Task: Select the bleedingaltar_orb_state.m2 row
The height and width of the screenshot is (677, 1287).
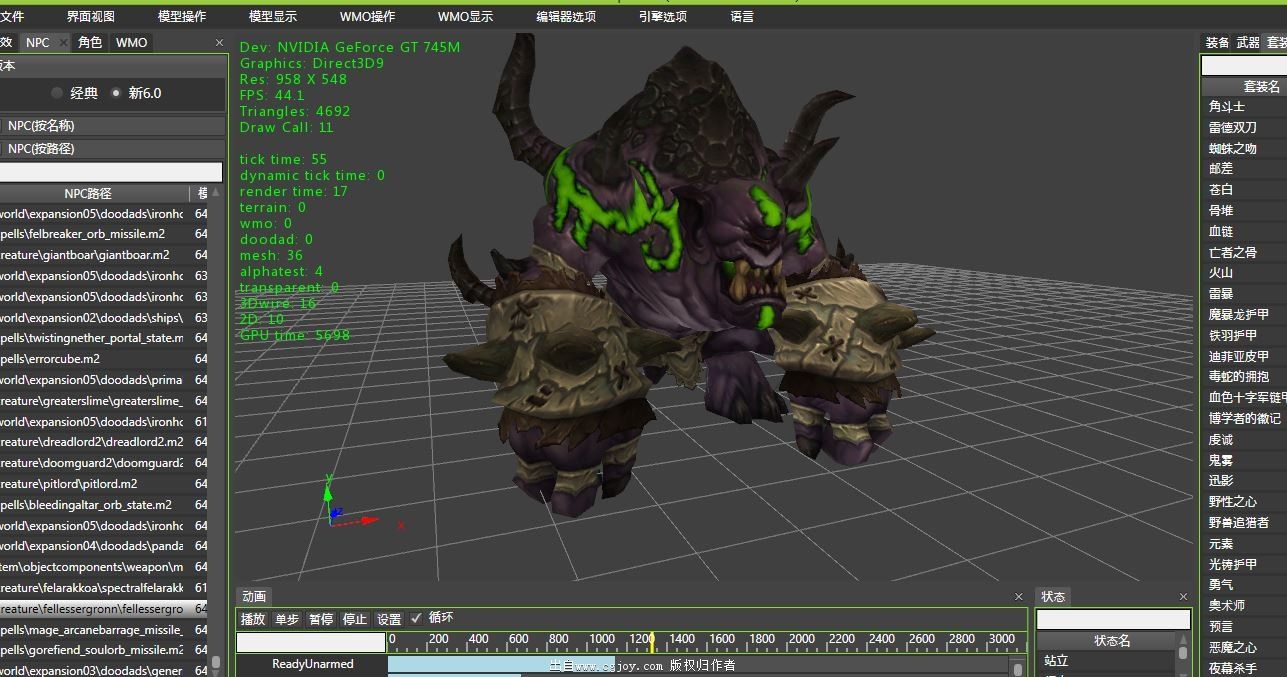Action: [104, 505]
